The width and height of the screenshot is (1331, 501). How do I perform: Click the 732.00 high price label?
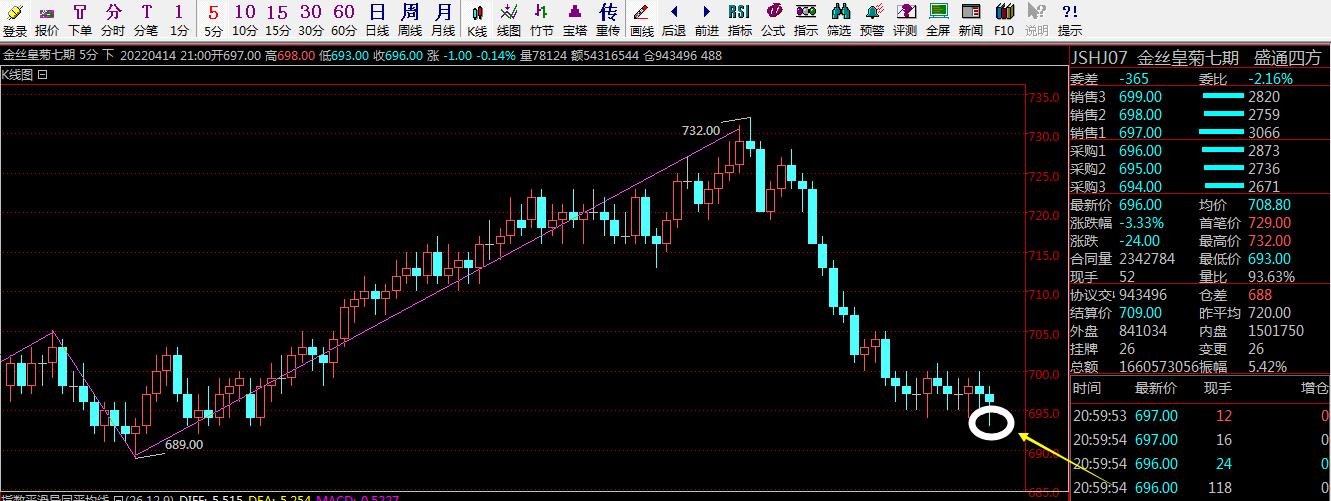(701, 130)
